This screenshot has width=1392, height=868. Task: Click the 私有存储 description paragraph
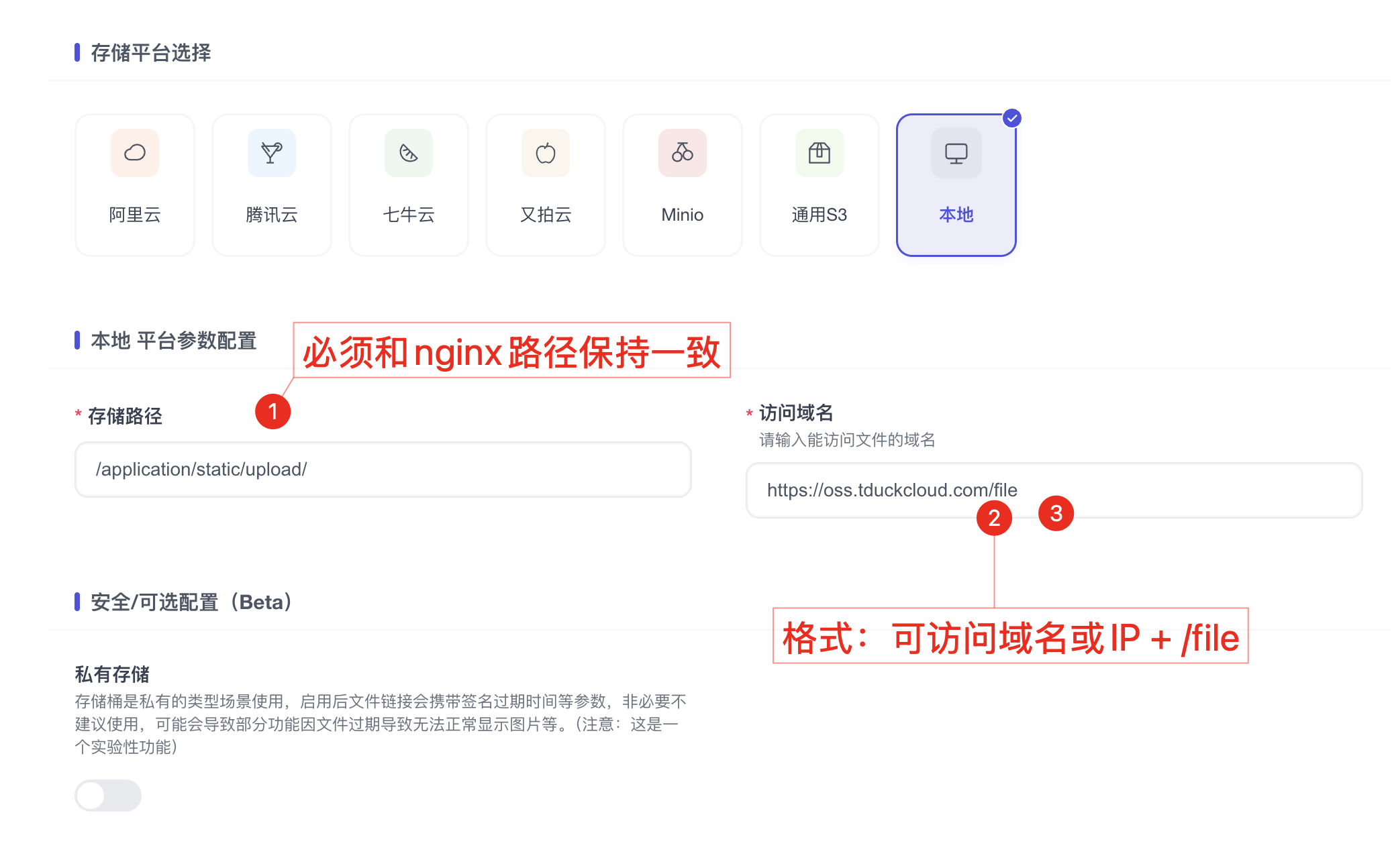point(381,724)
